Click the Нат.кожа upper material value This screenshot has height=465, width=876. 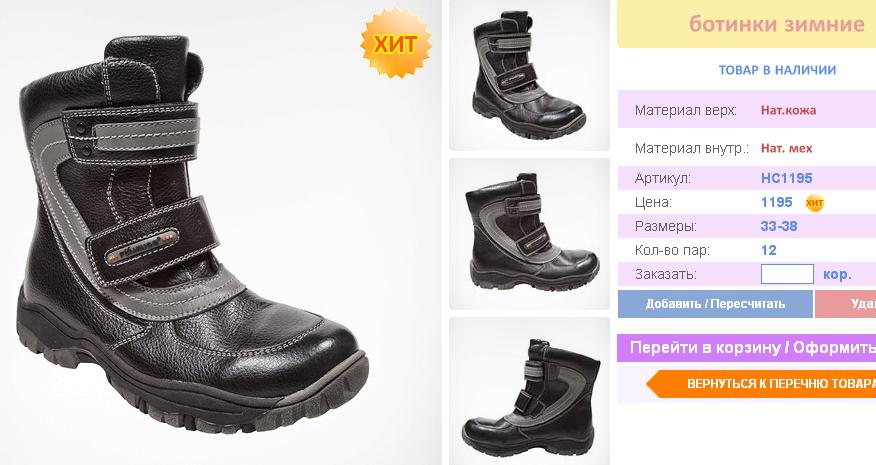[x=788, y=110]
